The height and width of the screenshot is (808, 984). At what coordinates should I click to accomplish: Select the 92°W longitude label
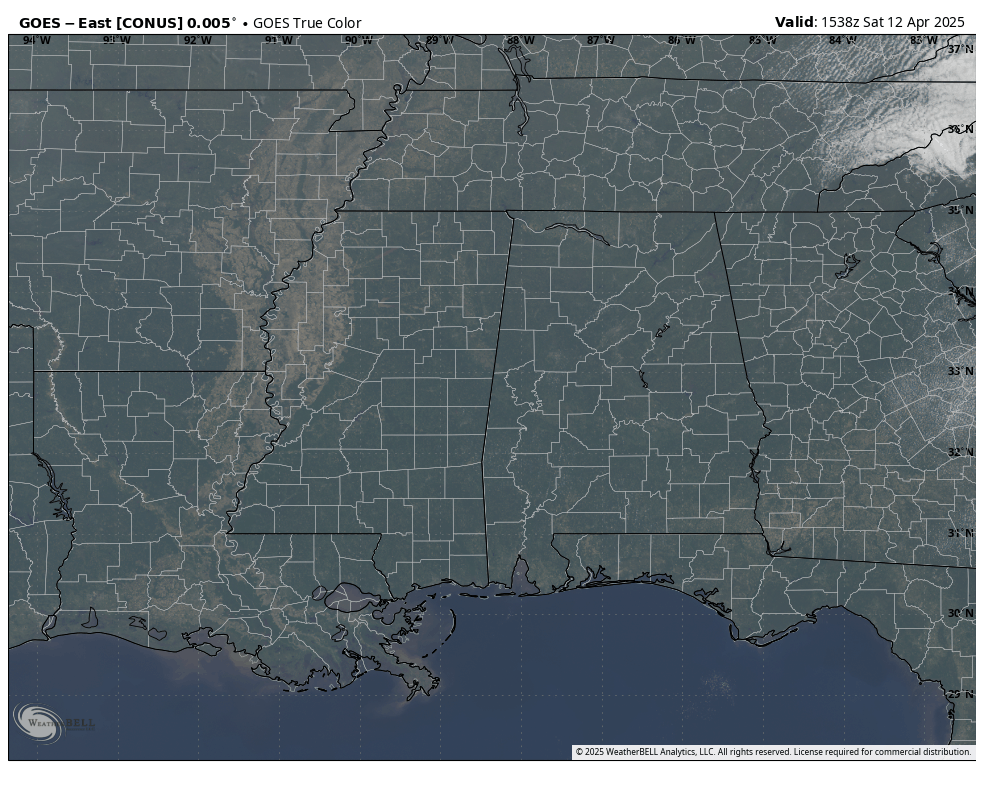click(x=198, y=40)
